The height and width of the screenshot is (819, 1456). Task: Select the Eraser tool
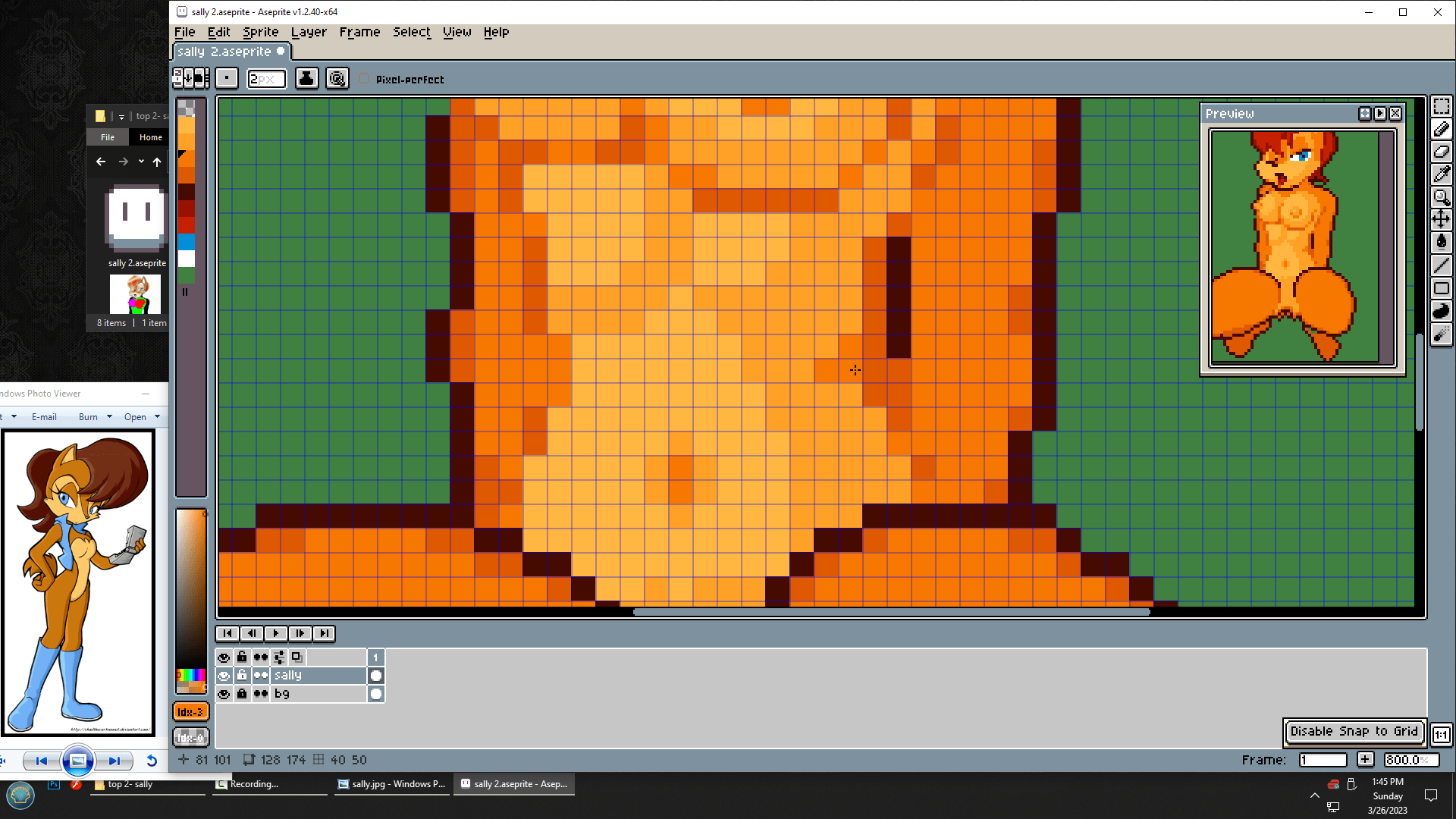coord(1441,152)
